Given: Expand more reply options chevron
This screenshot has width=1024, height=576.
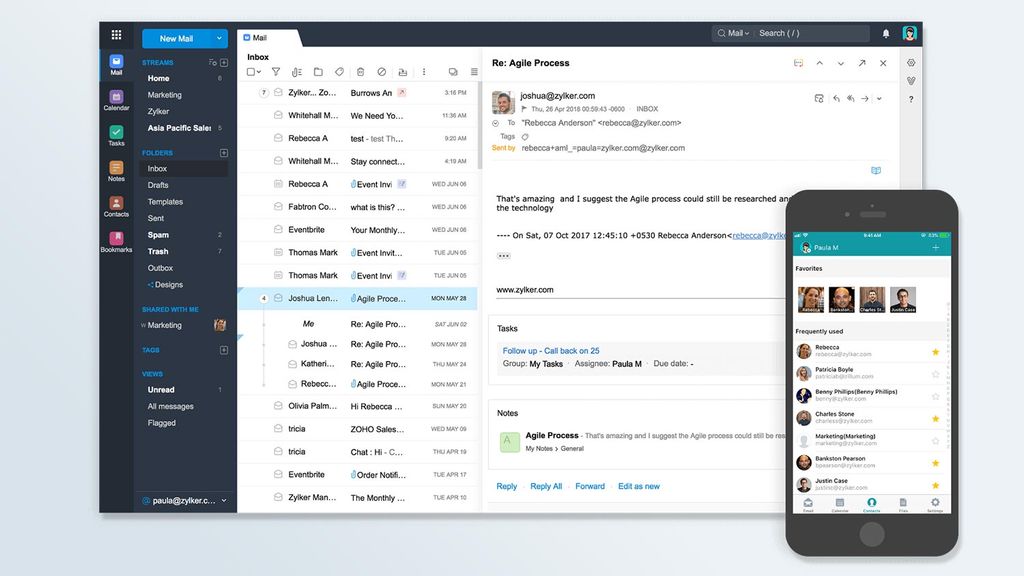Looking at the screenshot, I should pyautogui.click(x=878, y=99).
